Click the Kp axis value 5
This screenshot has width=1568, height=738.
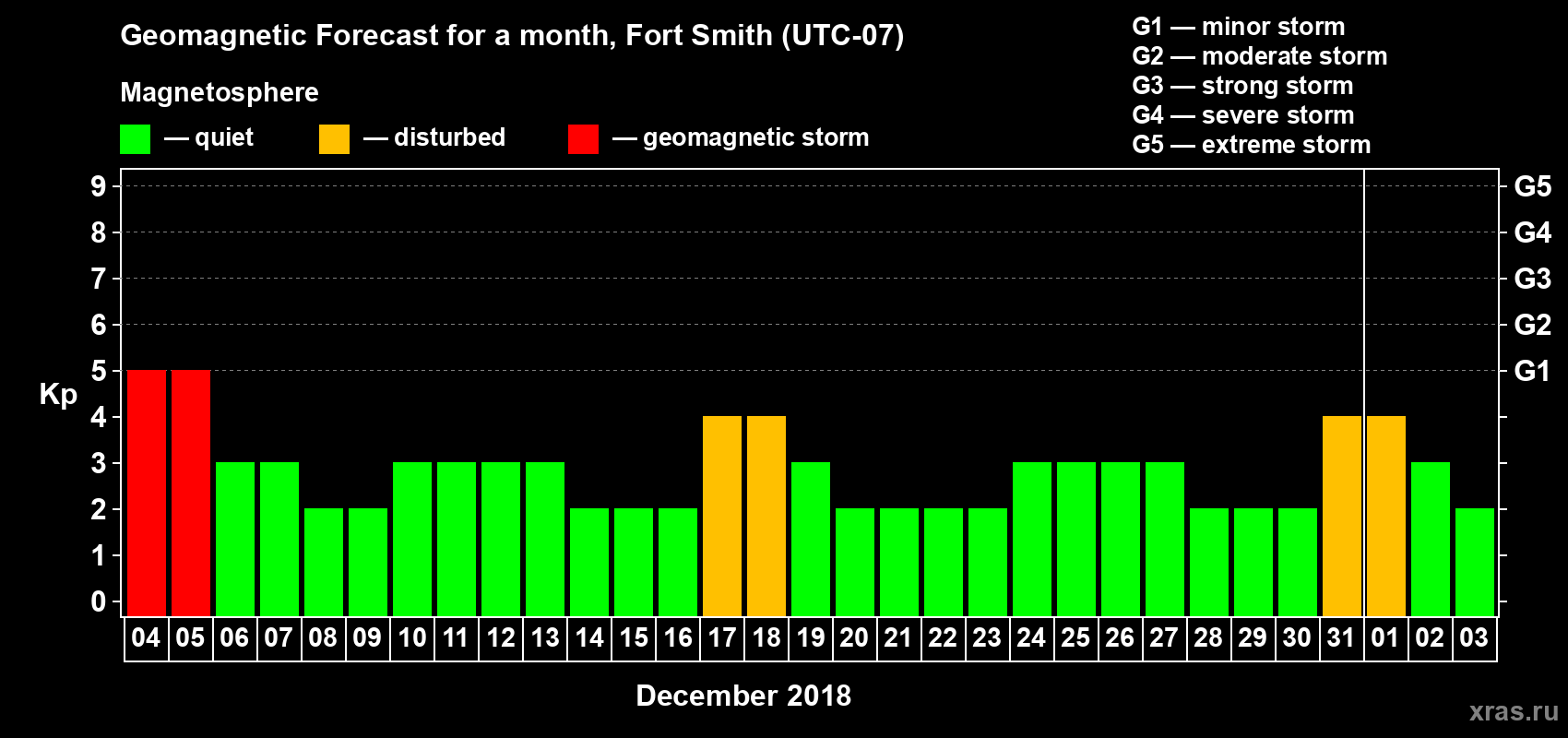(x=99, y=371)
